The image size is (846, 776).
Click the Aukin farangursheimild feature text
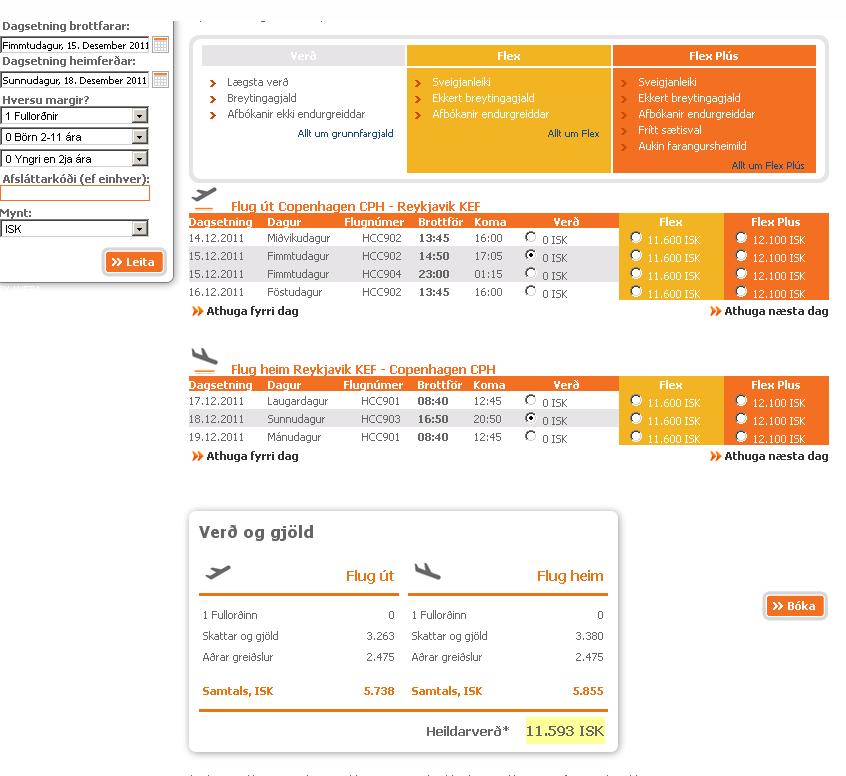[692, 146]
